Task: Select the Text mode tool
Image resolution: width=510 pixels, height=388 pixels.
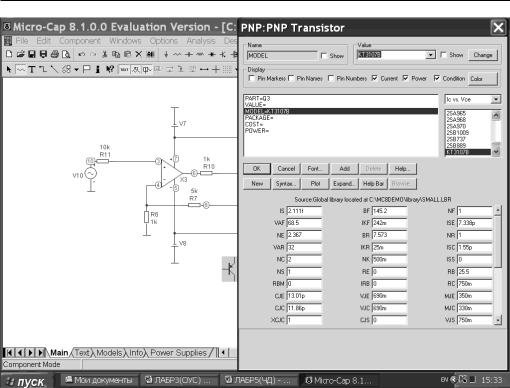Action: point(32,69)
